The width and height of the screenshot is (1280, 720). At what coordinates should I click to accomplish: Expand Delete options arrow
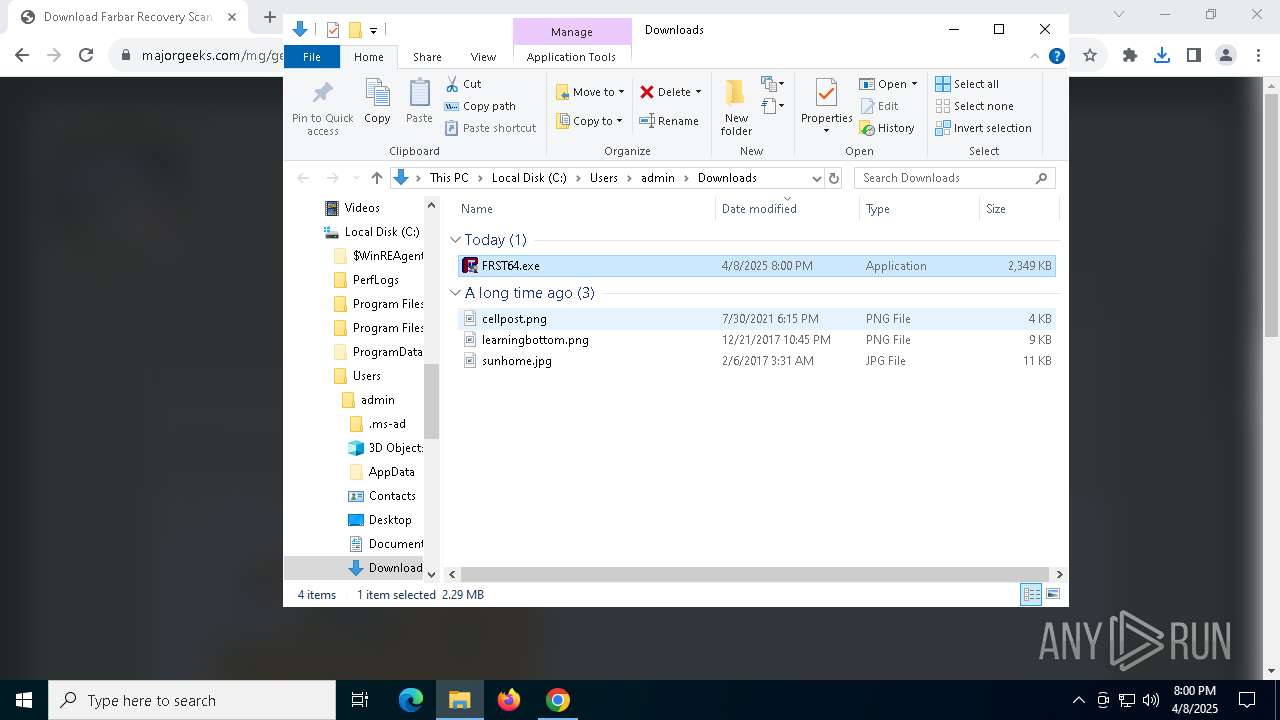pos(698,92)
